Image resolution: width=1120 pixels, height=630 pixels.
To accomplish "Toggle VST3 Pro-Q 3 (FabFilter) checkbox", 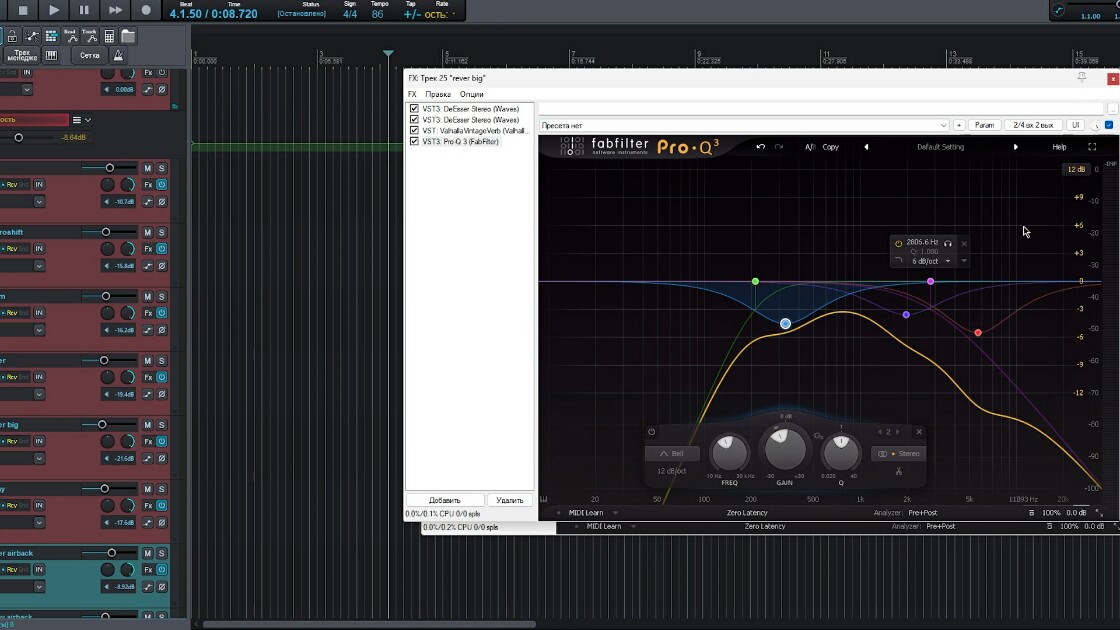I will tap(414, 141).
